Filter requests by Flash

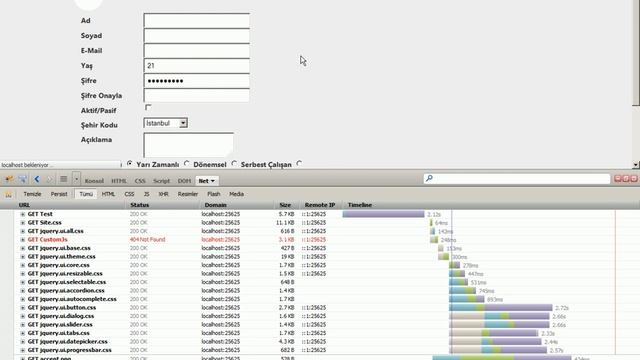(x=213, y=194)
